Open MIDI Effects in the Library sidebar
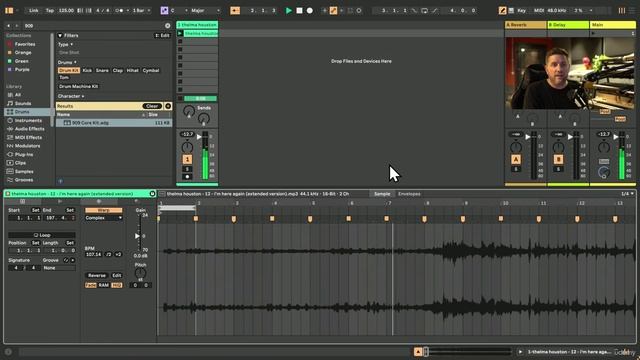Screen dimensions: 640x360 28,138
